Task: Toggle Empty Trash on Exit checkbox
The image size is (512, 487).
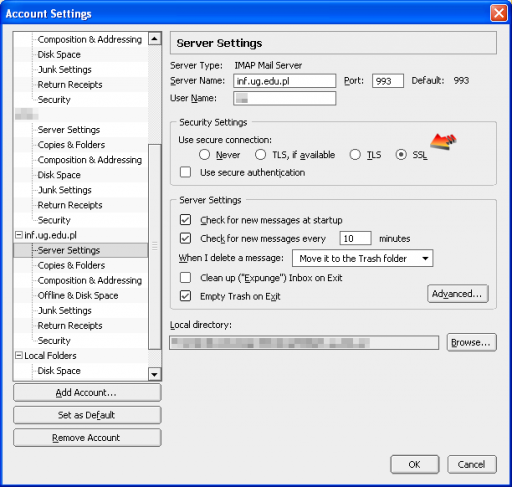Action: coord(185,296)
